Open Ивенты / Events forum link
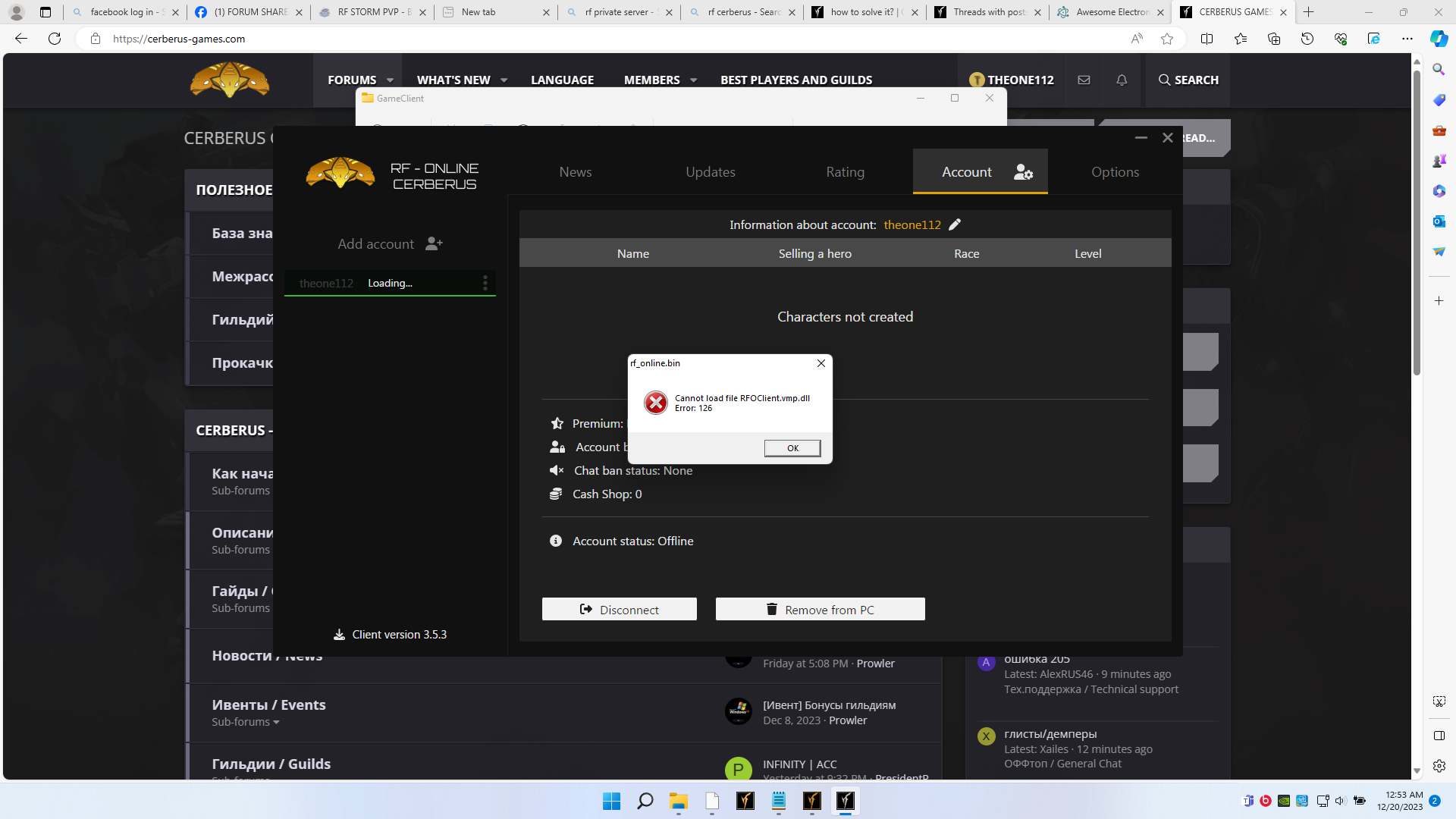1456x819 pixels. (x=268, y=704)
